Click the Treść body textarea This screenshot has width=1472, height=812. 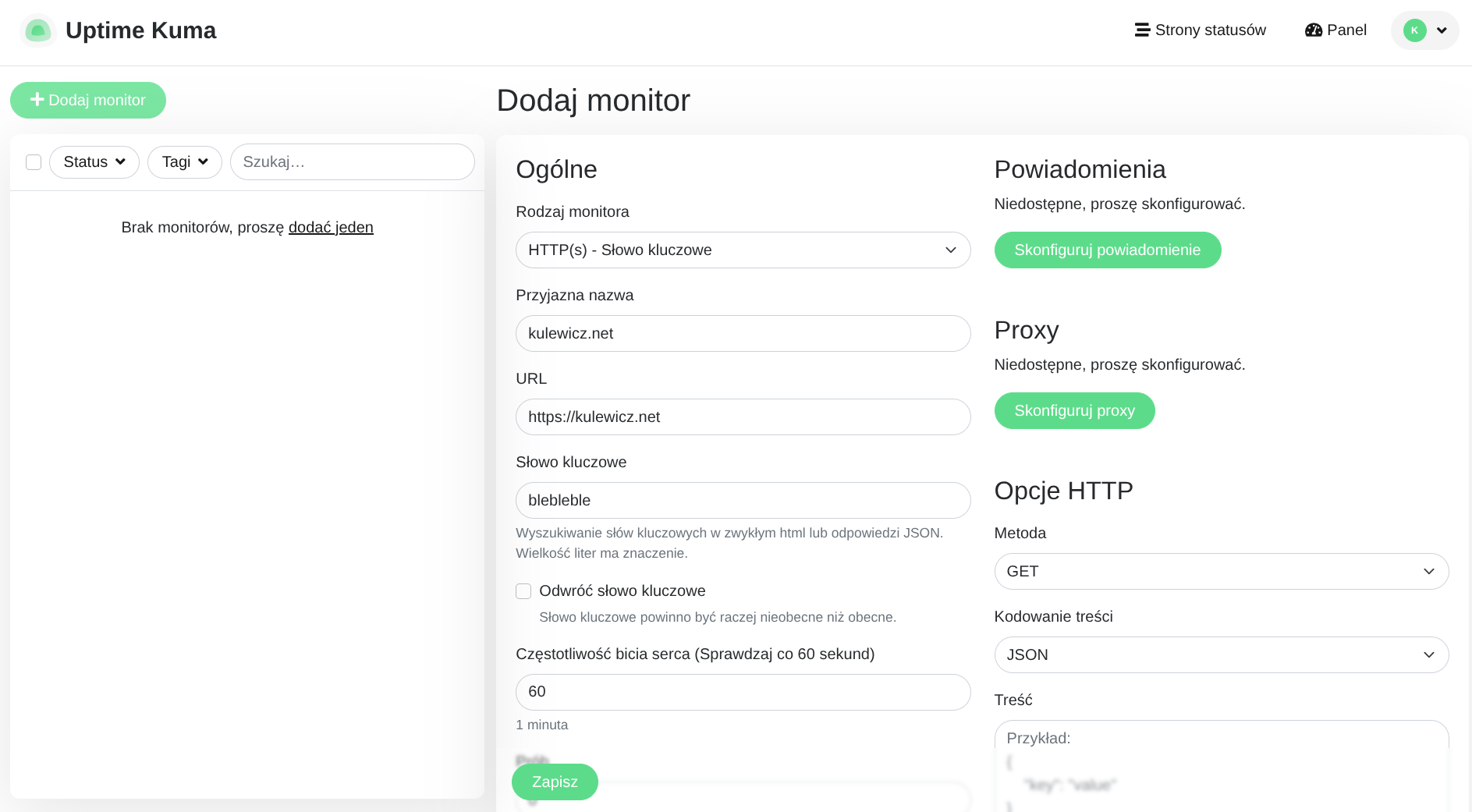coord(1222,766)
